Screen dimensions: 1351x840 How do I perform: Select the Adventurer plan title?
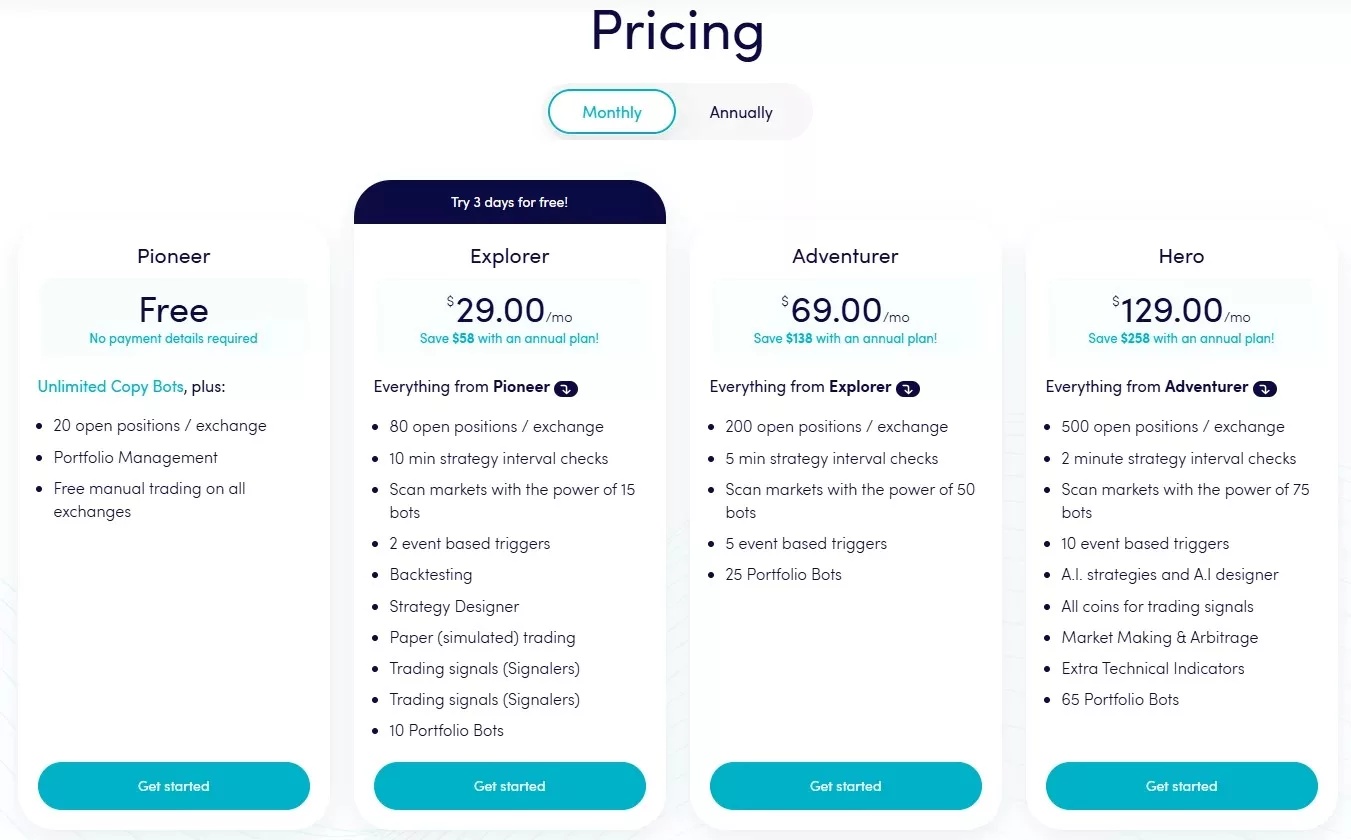point(846,256)
